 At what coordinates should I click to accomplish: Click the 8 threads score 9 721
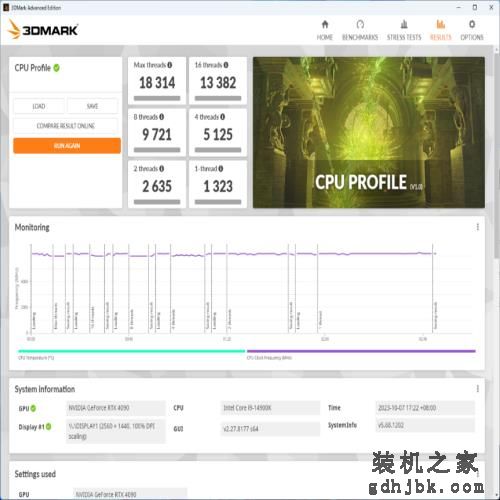pos(157,135)
